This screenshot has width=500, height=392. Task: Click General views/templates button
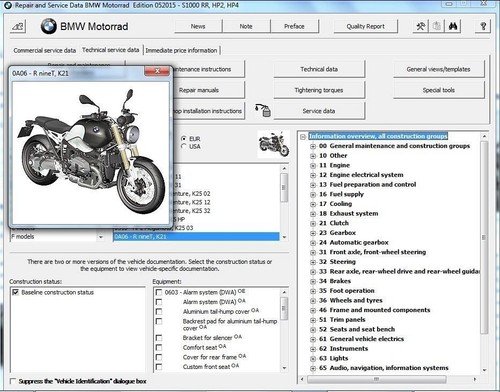click(438, 69)
